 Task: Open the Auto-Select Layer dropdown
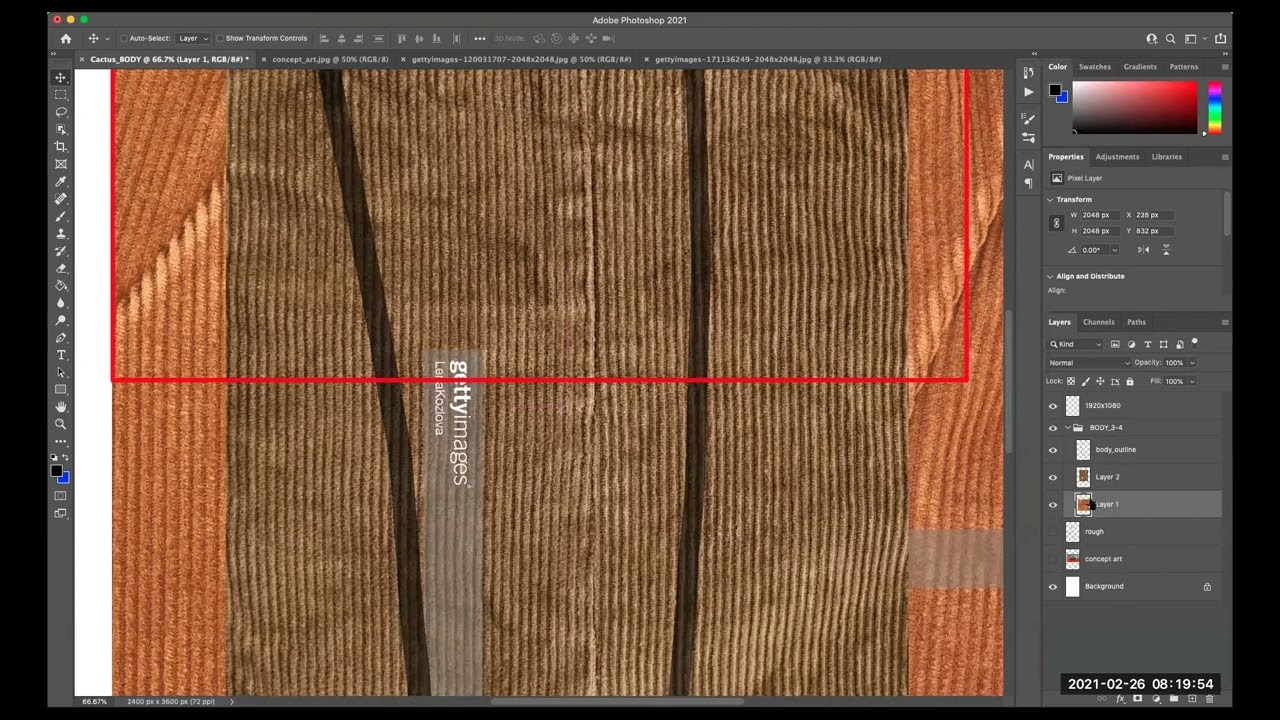193,38
